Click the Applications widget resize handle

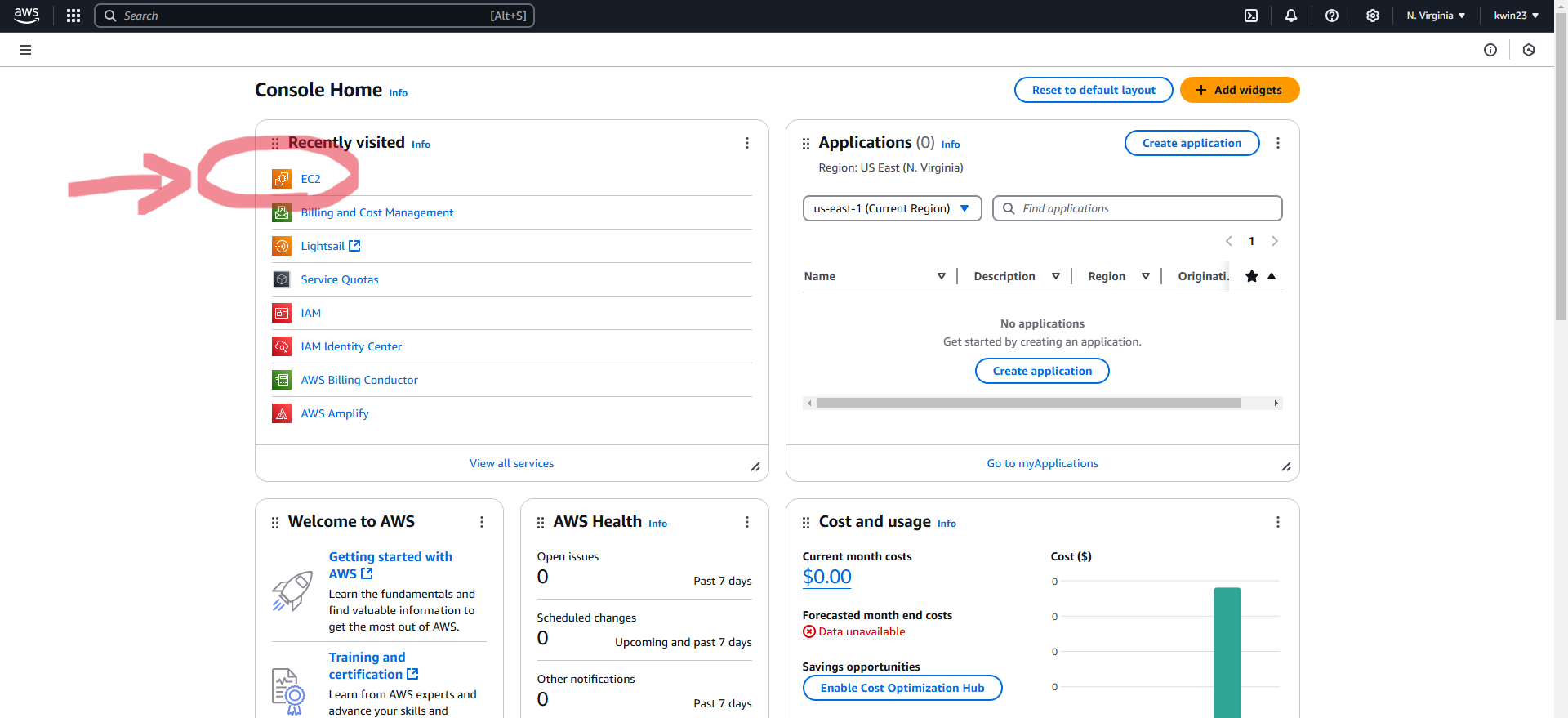tap(1286, 466)
